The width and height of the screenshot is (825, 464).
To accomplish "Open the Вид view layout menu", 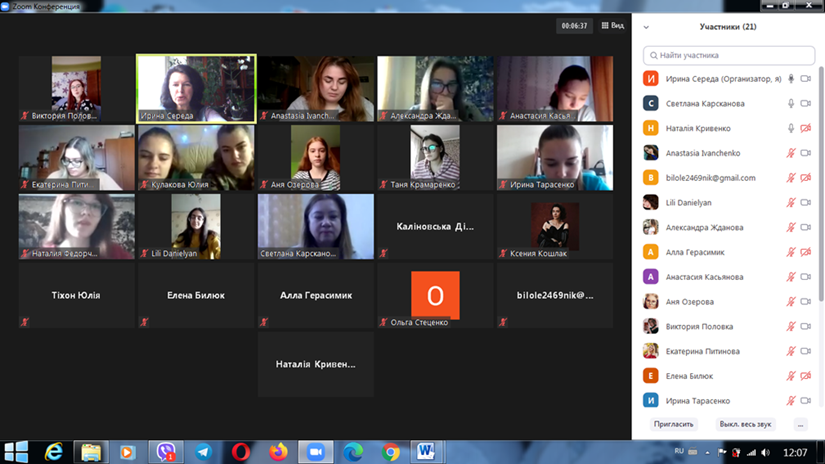I will tap(612, 26).
